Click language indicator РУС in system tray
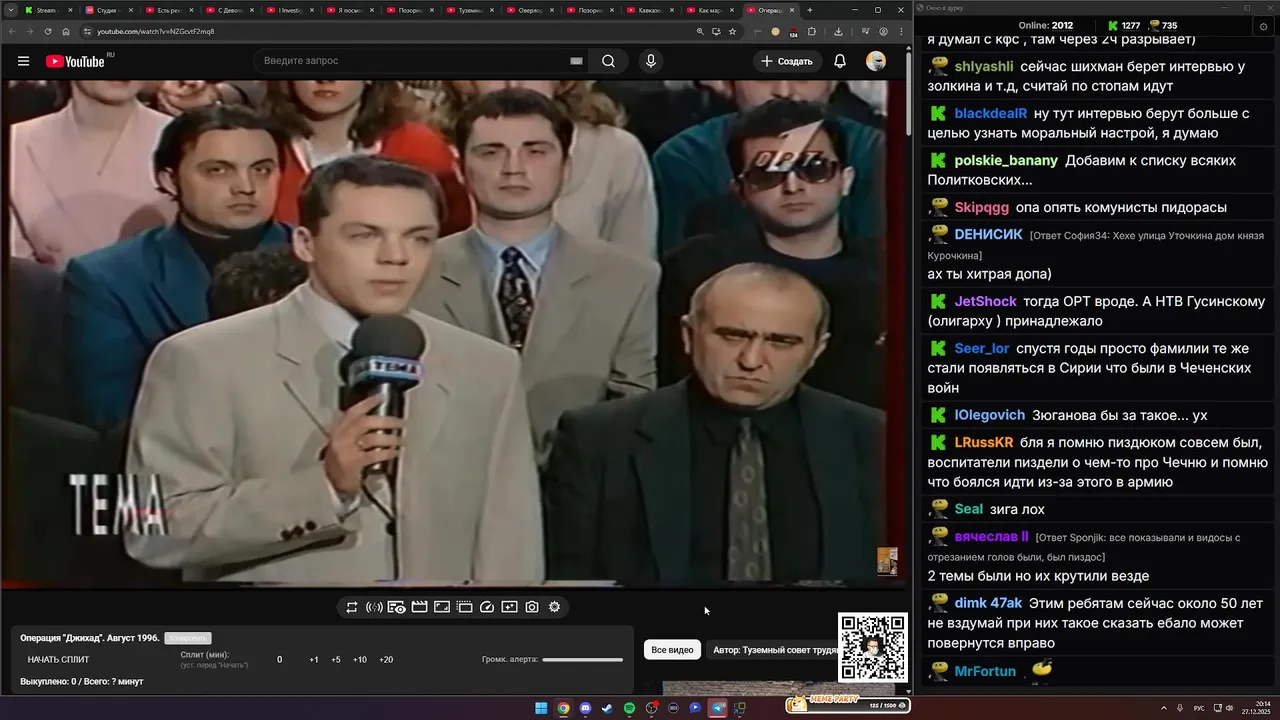This screenshot has height=720, width=1280. (1199, 708)
